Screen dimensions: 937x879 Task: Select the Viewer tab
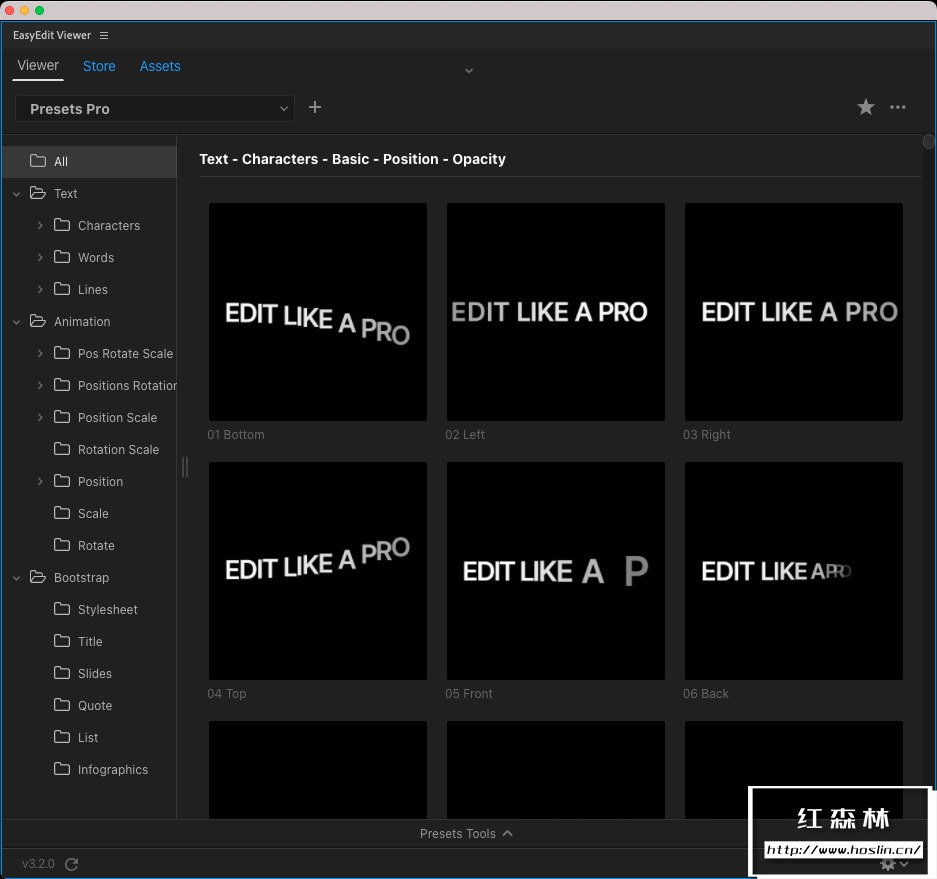point(38,66)
